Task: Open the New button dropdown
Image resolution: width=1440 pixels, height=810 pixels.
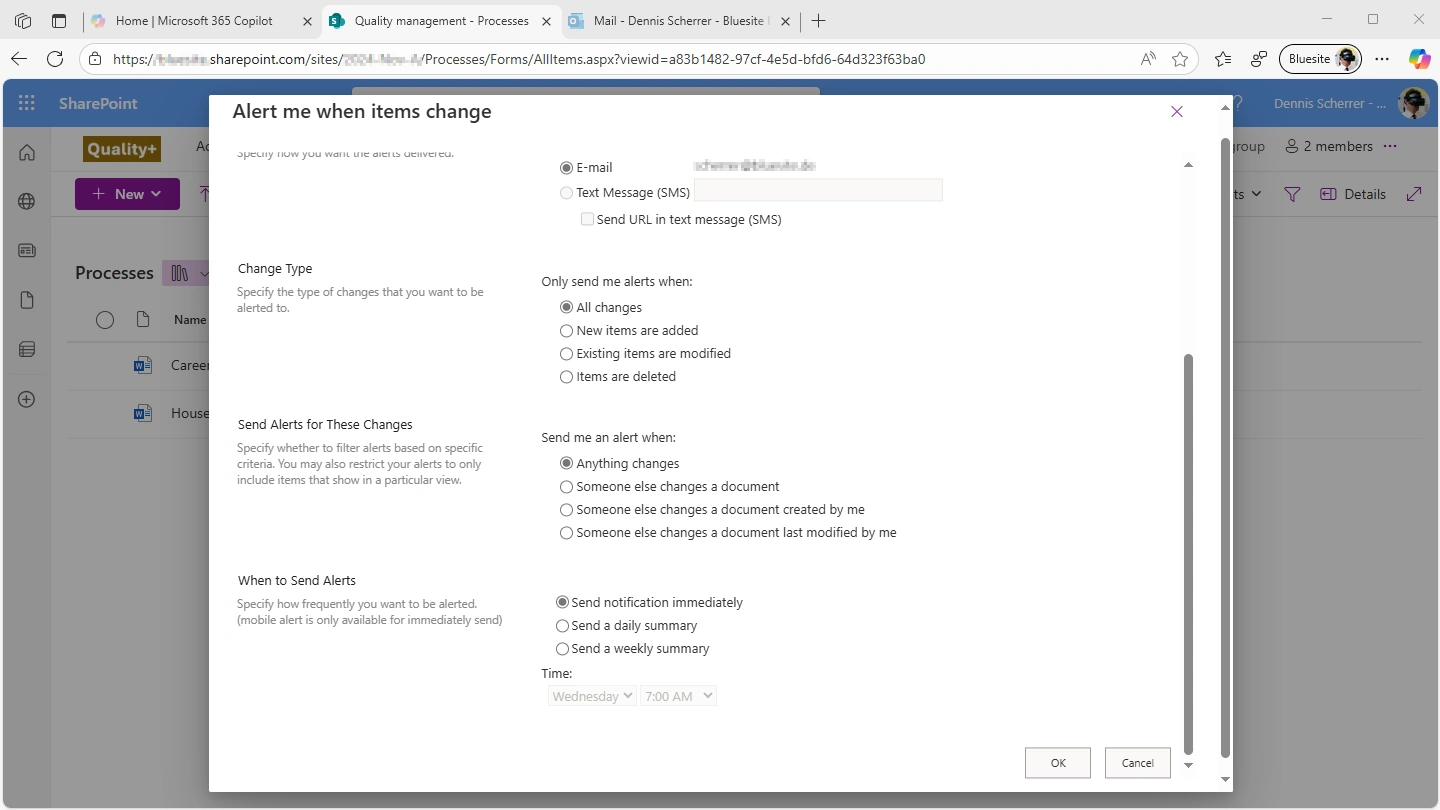Action: (127, 194)
